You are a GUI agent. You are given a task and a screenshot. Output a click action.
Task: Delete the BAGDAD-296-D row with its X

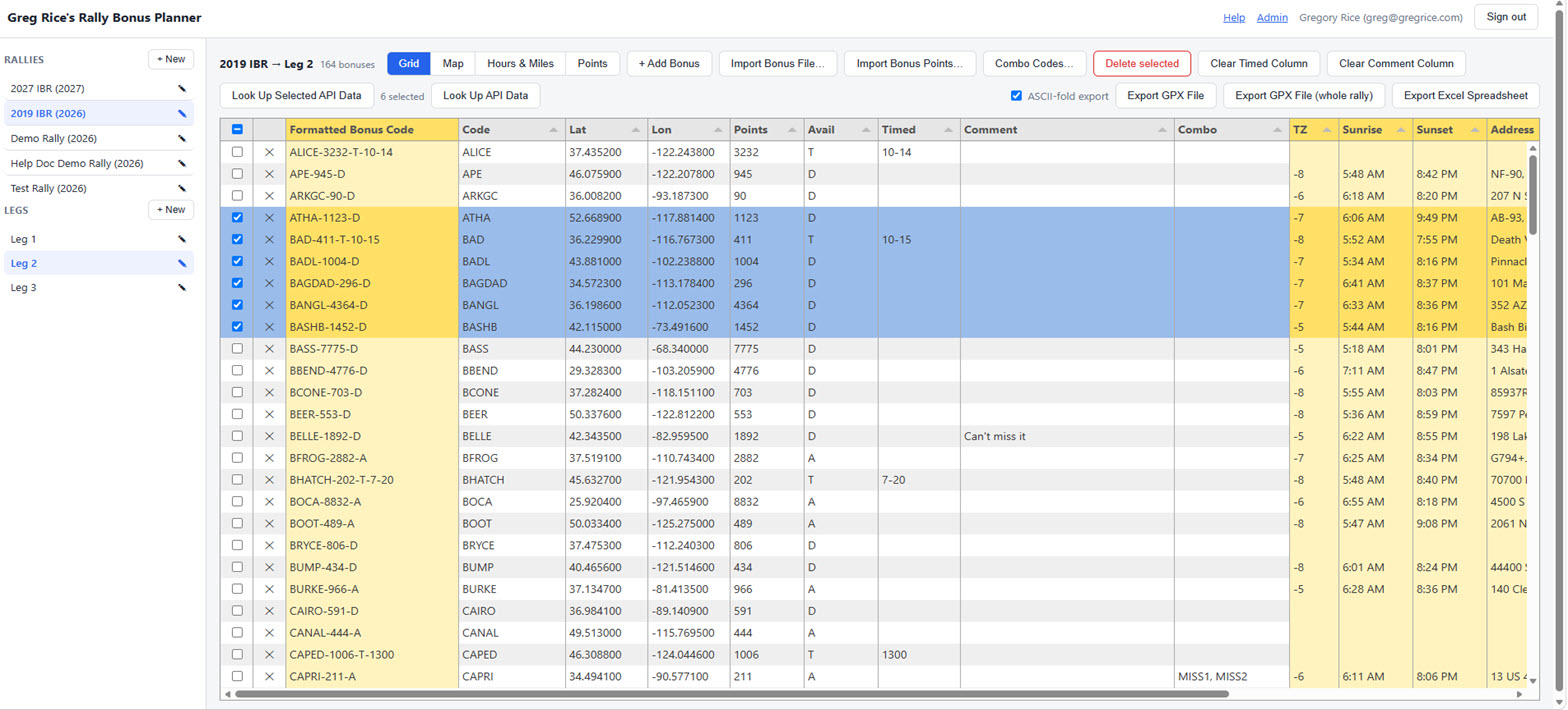269,283
